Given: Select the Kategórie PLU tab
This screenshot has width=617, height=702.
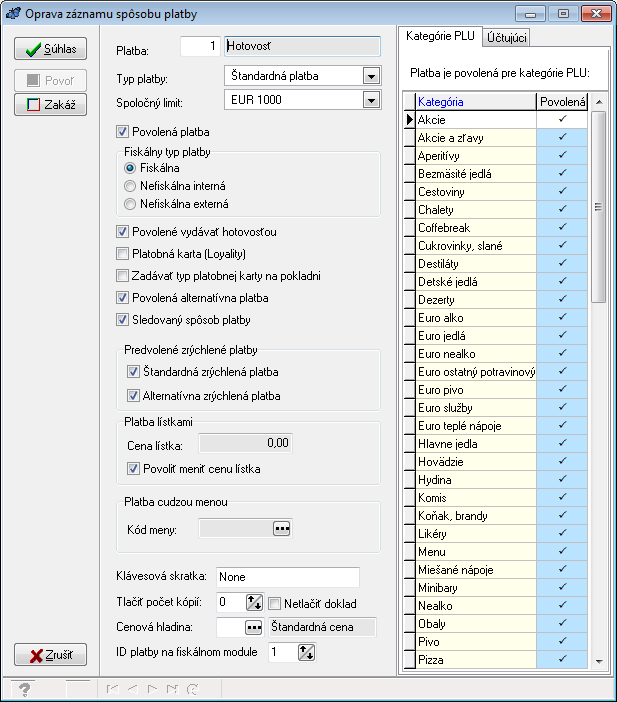Looking at the screenshot, I should click(440, 36).
